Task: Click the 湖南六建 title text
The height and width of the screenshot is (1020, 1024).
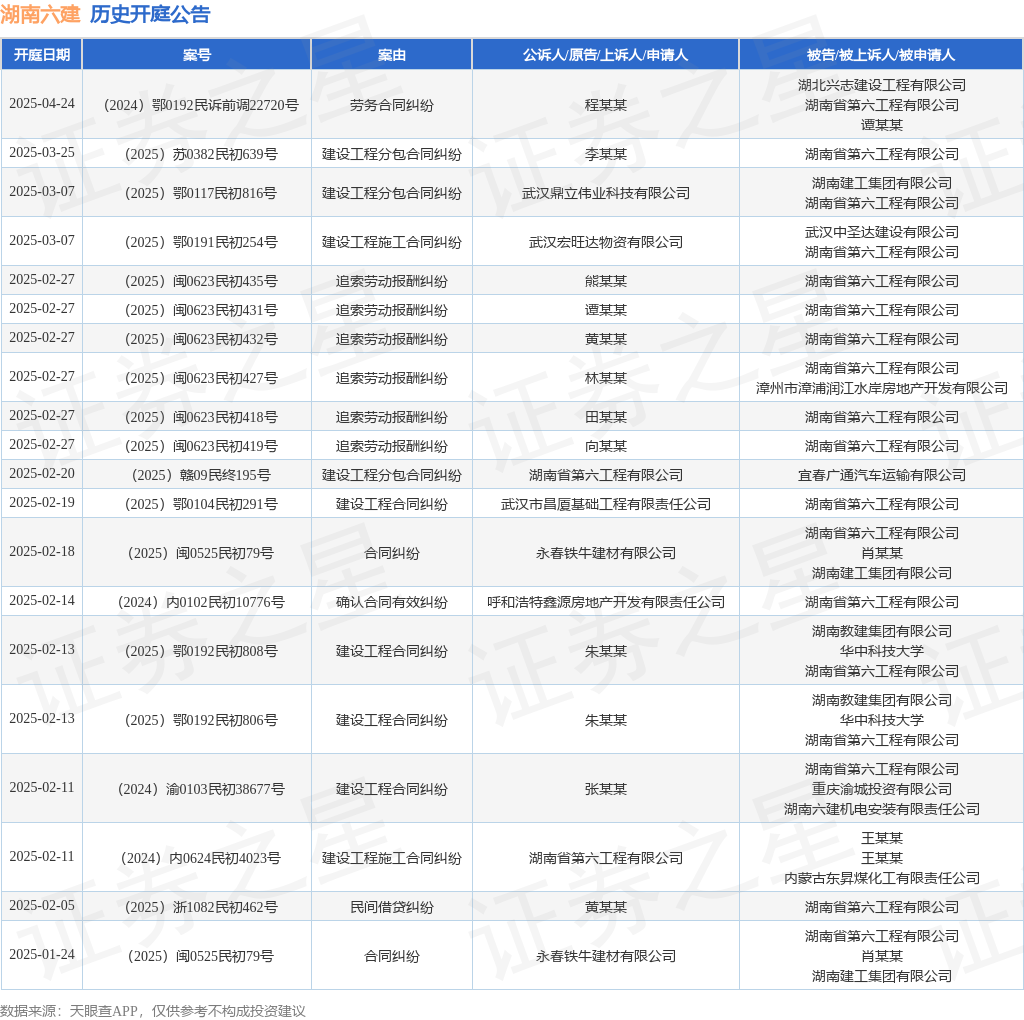Action: tap(40, 14)
